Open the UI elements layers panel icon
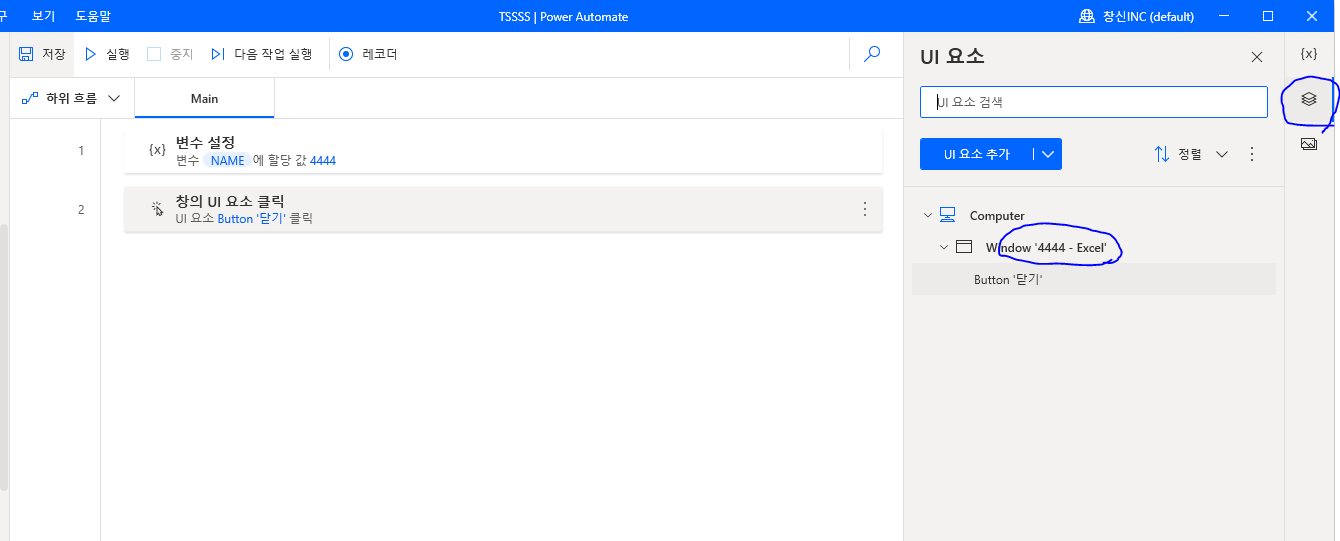Viewport: 1340px width, 541px height. 1308,99
